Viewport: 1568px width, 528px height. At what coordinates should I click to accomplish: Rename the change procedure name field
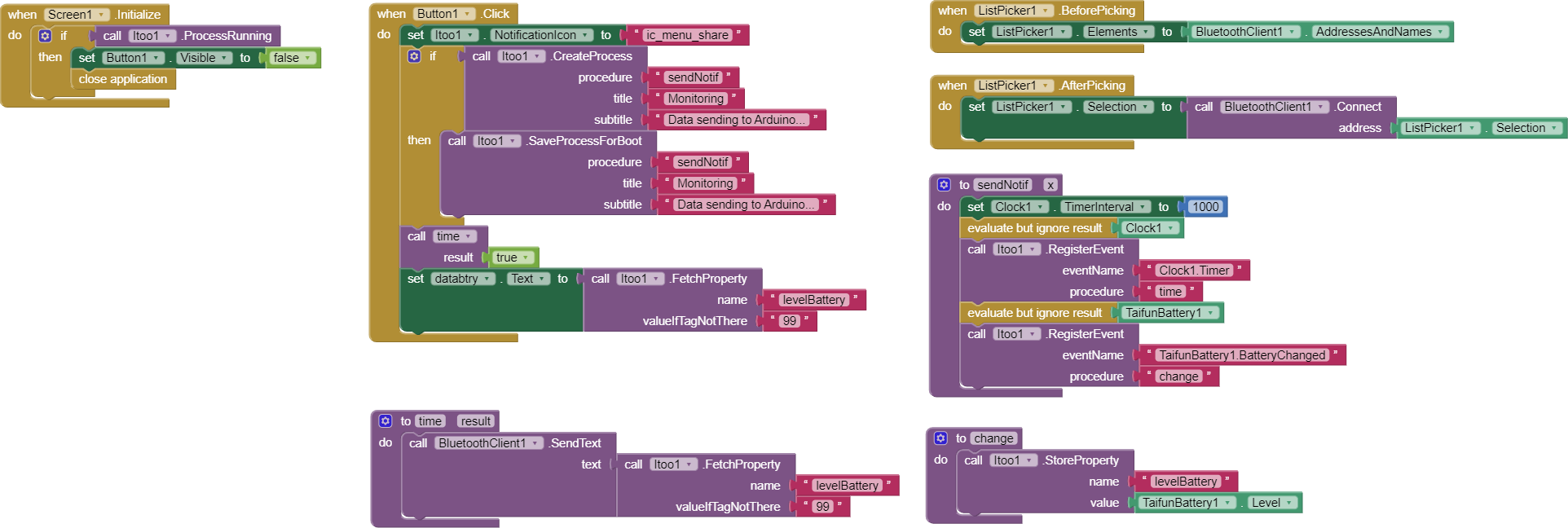coord(993,438)
